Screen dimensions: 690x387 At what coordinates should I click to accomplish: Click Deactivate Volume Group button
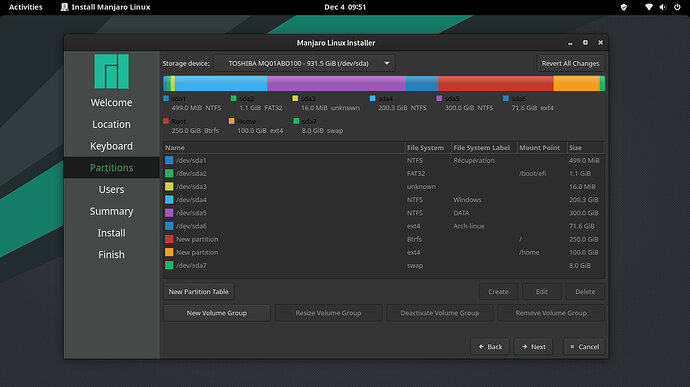pyautogui.click(x=440, y=313)
